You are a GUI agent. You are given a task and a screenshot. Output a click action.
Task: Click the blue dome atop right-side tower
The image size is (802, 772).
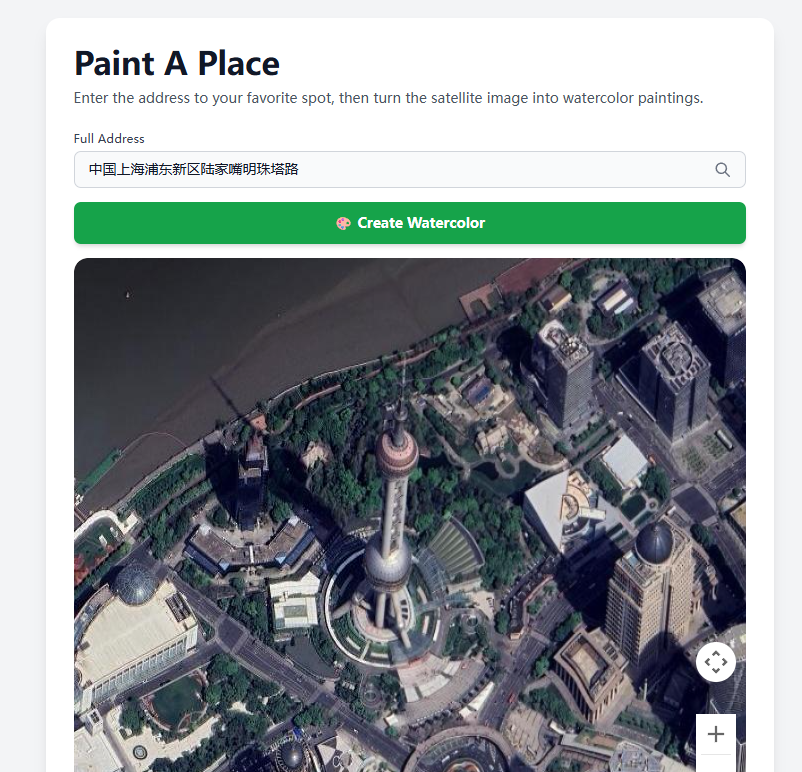653,543
